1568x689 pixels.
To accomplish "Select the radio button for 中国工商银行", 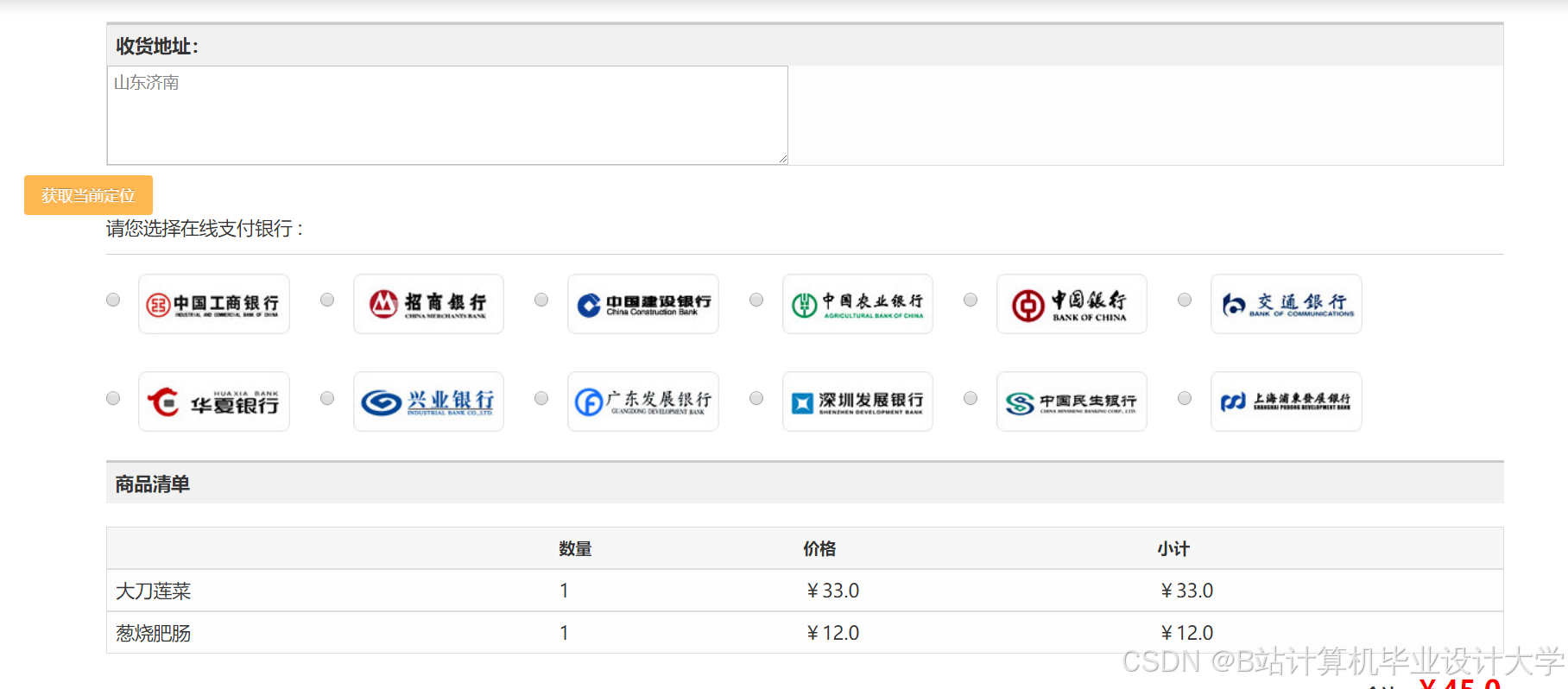I will click(x=113, y=300).
